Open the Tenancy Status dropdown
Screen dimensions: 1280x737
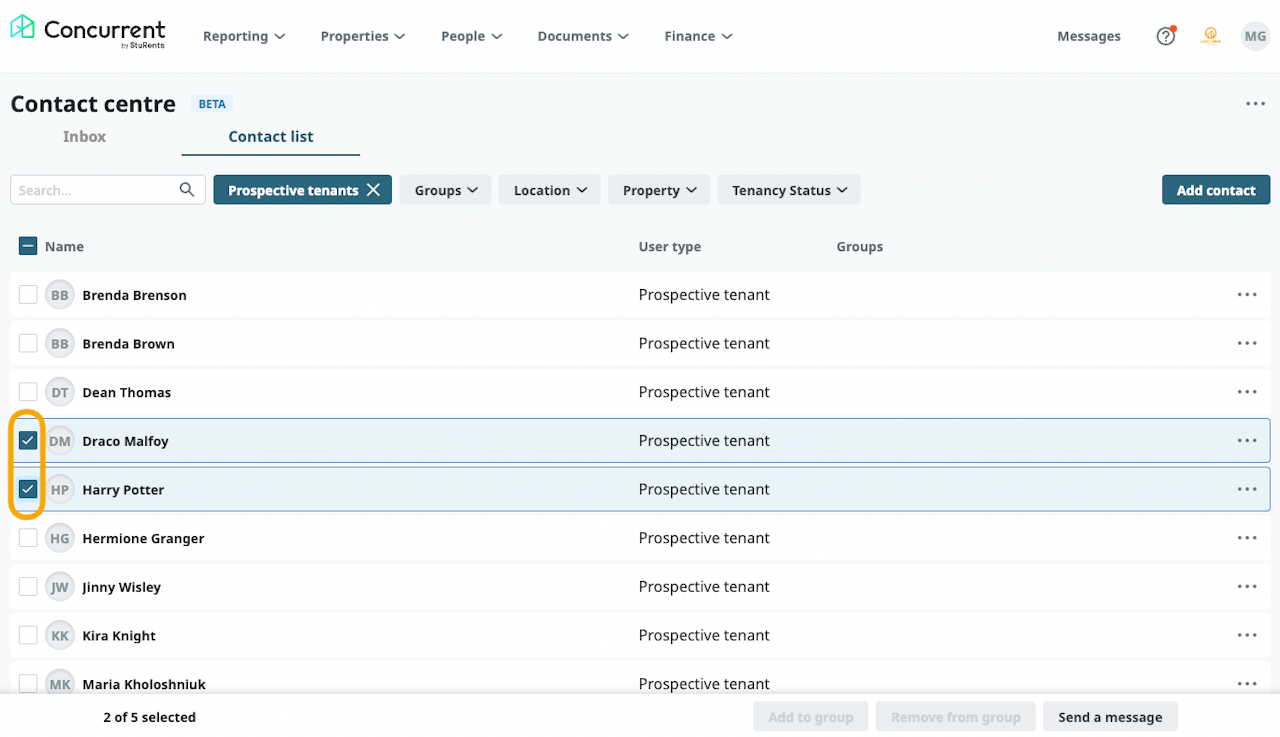(789, 190)
